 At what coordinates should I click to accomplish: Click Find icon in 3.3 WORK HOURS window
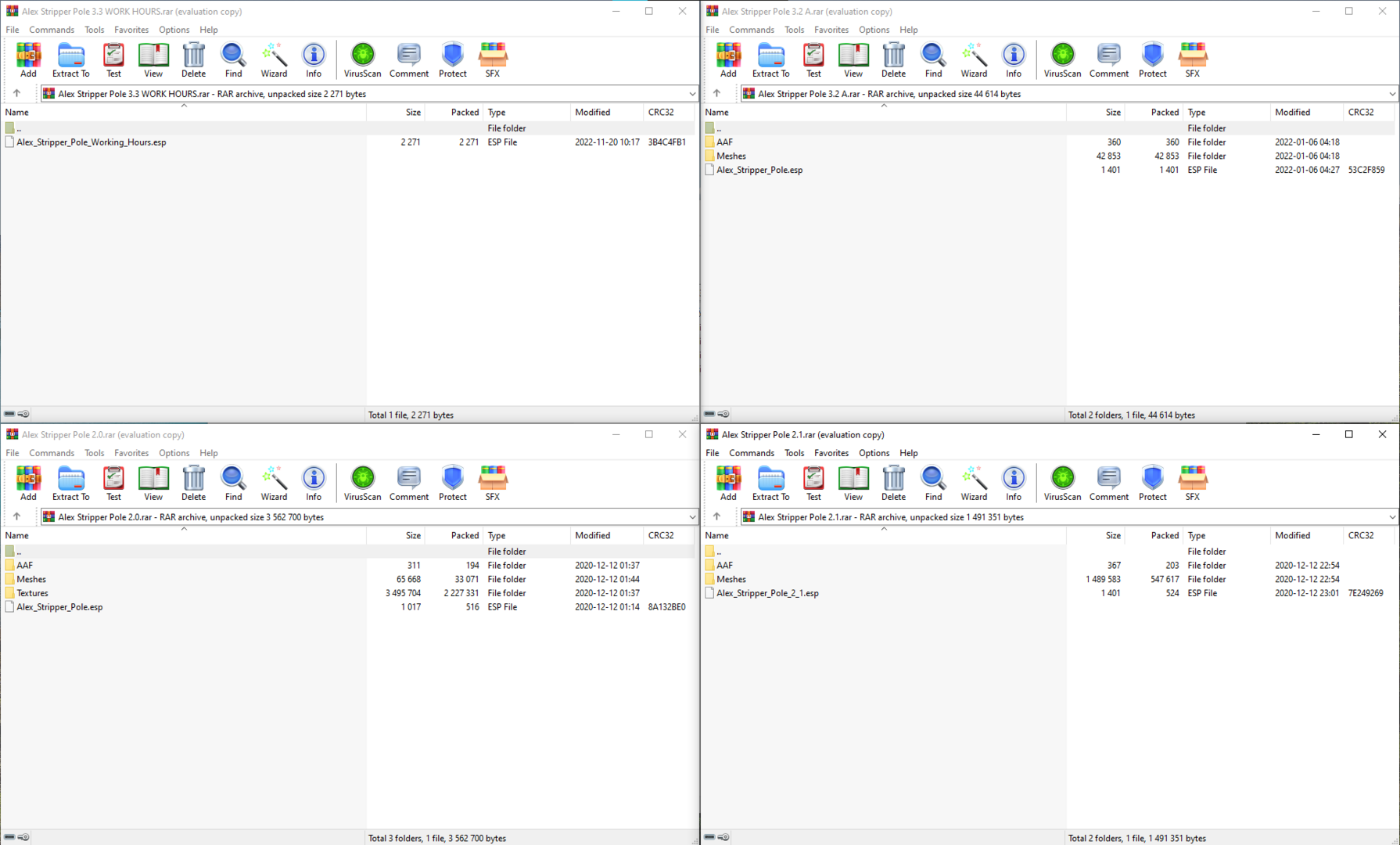[233, 60]
